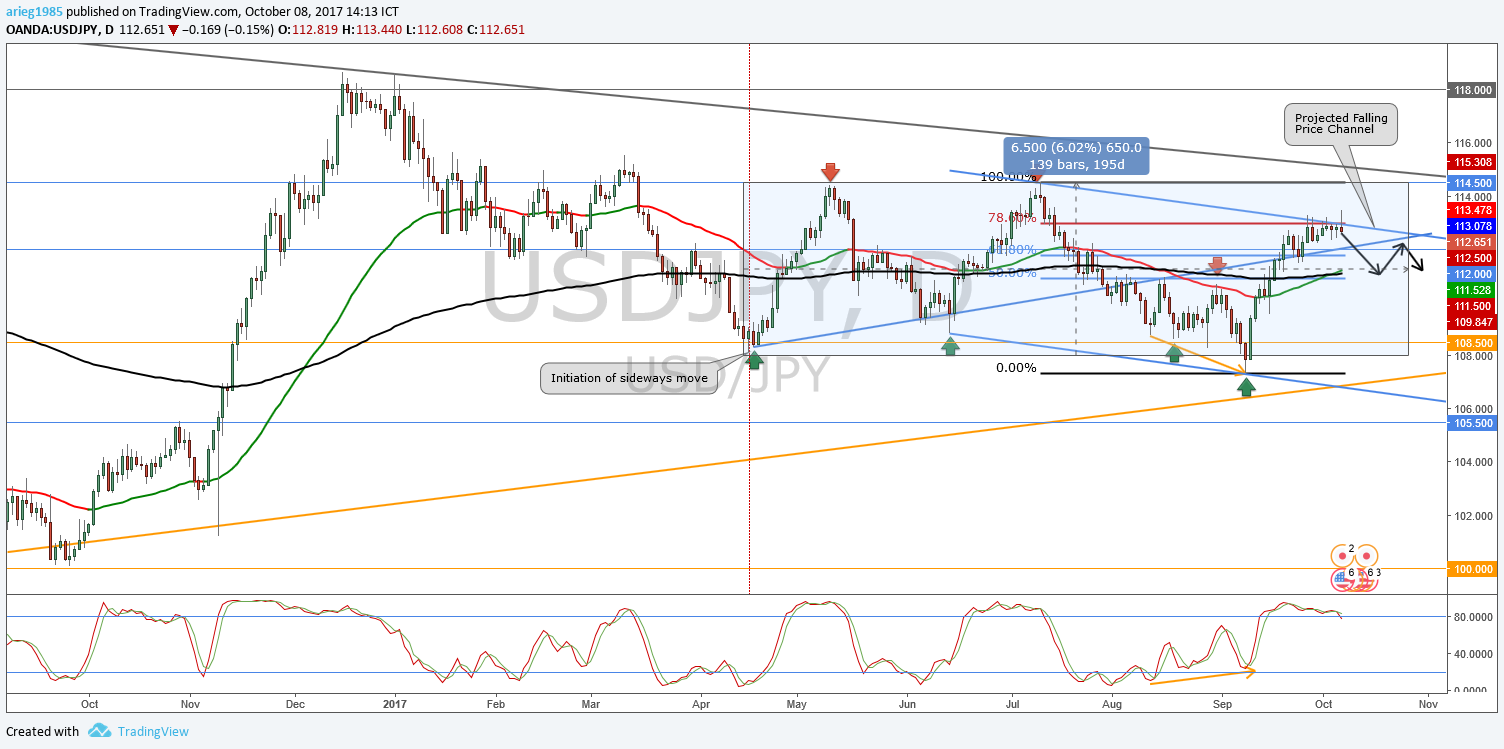Click the 6.500 (6.02%) 650.0 measurement label
The height and width of the screenshot is (749, 1504).
coord(1076,156)
